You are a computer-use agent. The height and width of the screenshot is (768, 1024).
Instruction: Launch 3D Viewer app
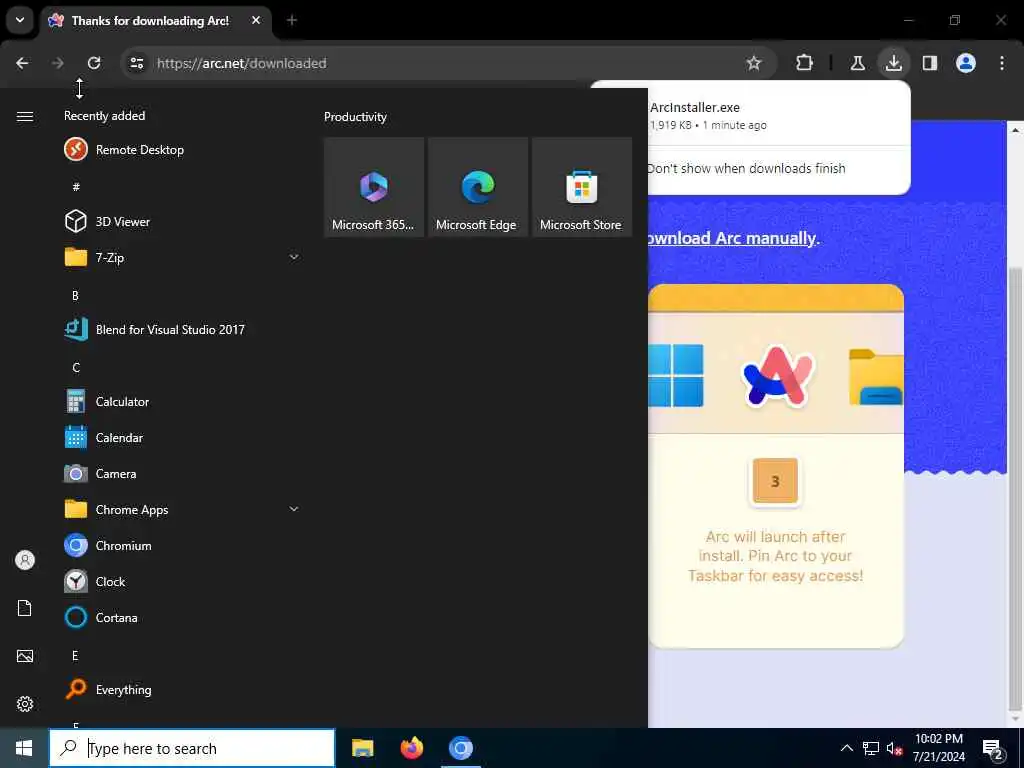[182, 221]
